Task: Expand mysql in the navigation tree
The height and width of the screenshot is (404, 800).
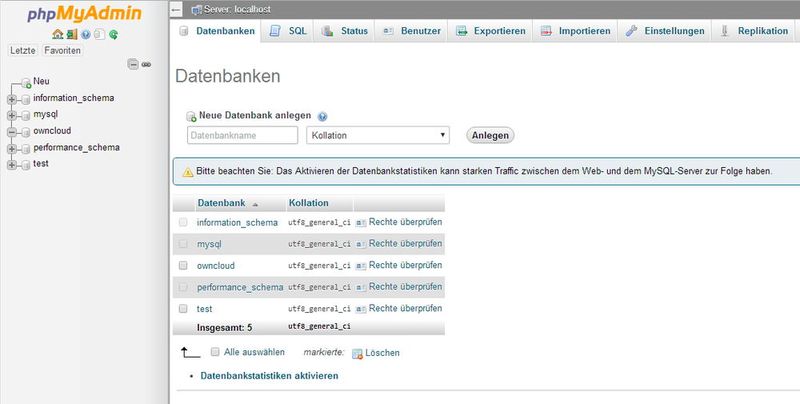Action: tap(12, 116)
